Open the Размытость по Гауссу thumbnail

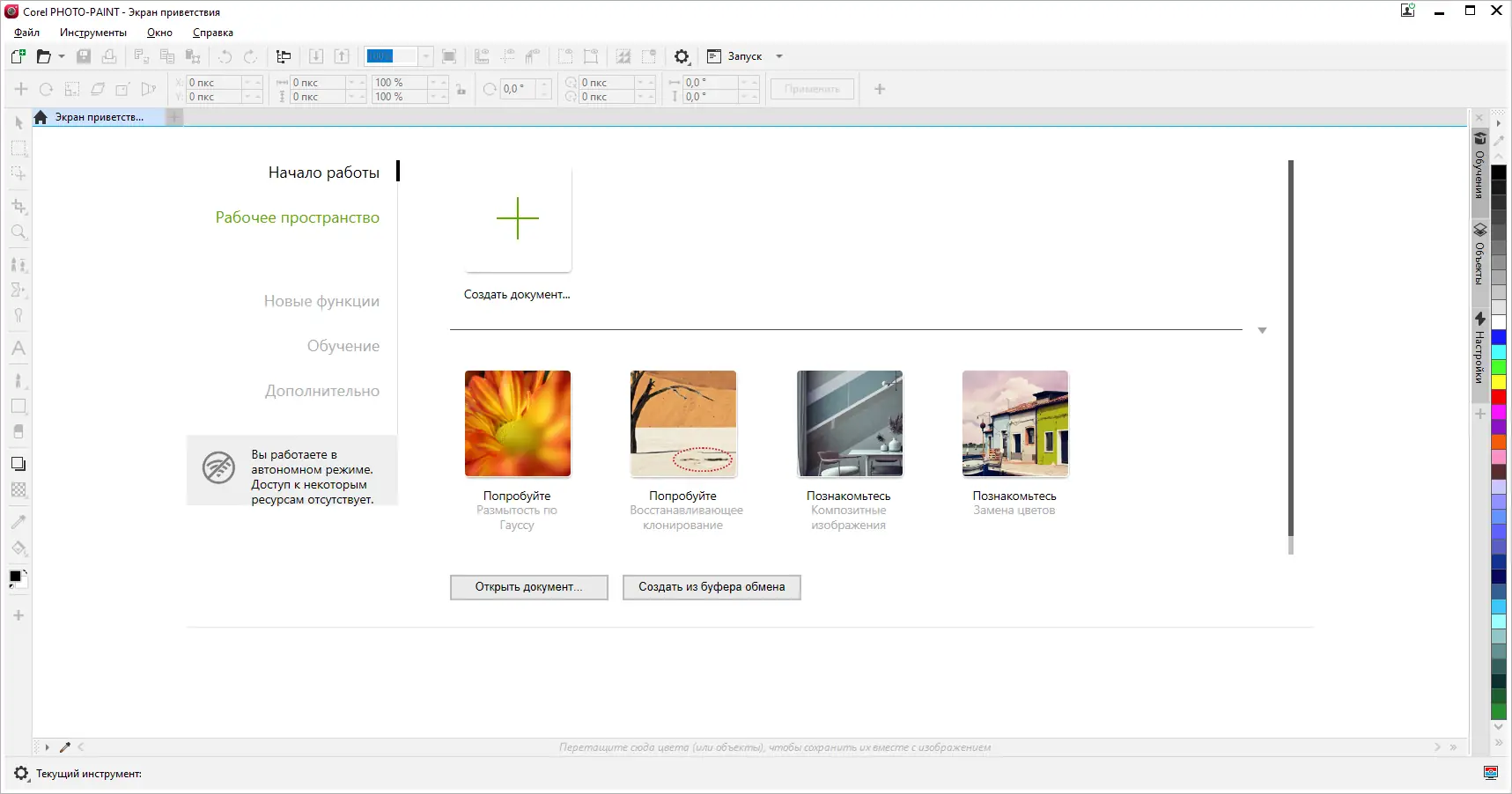[x=518, y=423]
